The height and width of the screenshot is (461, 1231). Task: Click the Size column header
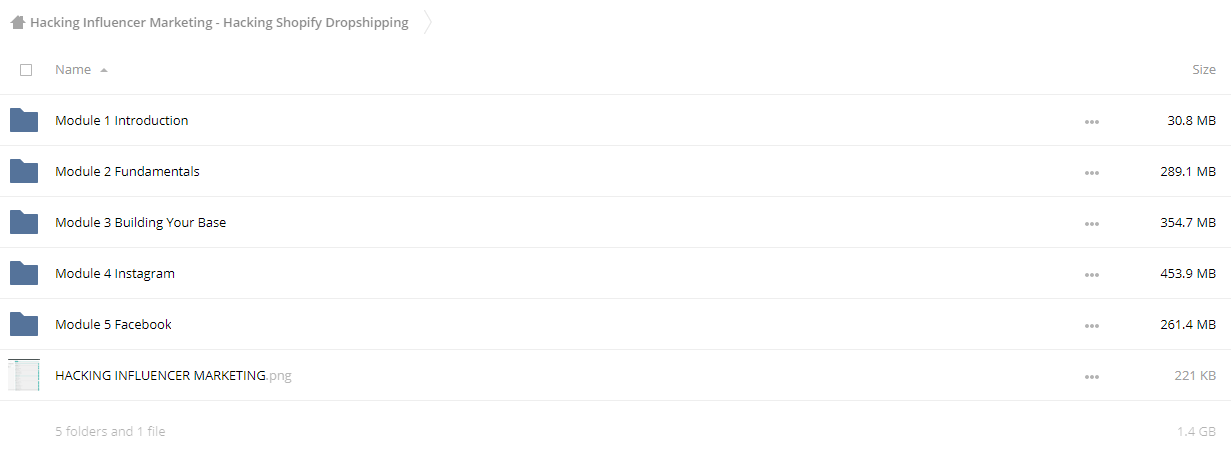[1204, 70]
